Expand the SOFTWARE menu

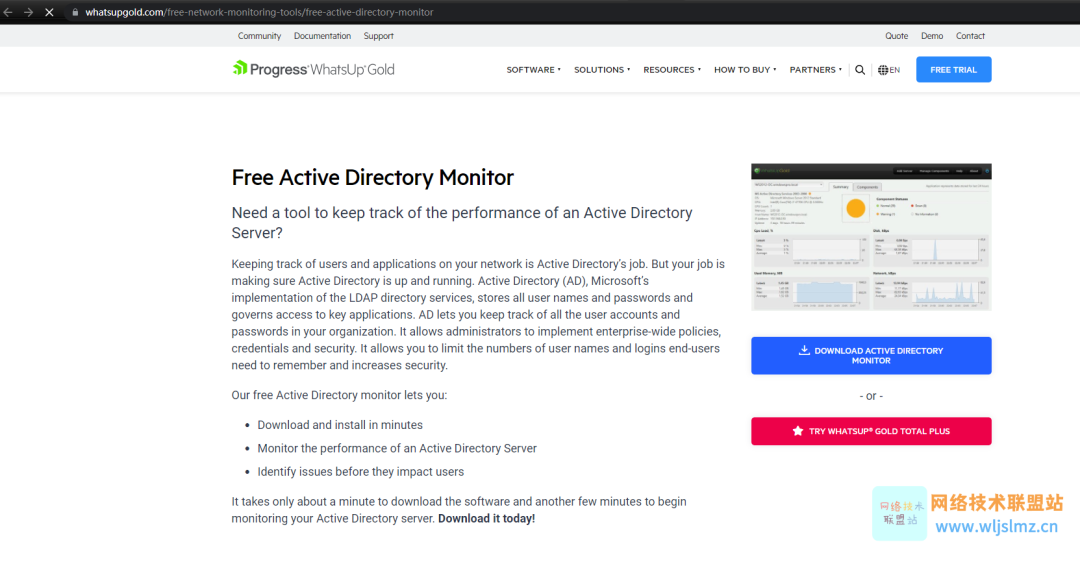click(x=534, y=70)
